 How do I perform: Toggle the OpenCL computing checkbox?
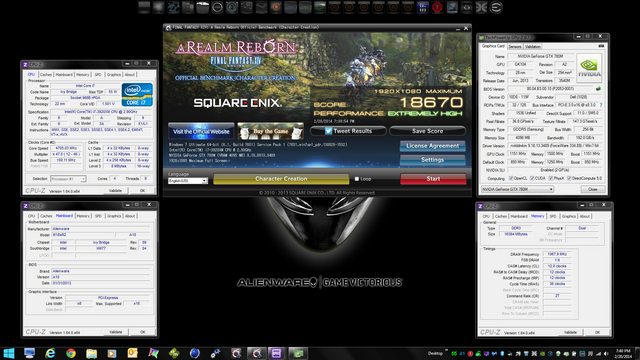click(x=511, y=178)
